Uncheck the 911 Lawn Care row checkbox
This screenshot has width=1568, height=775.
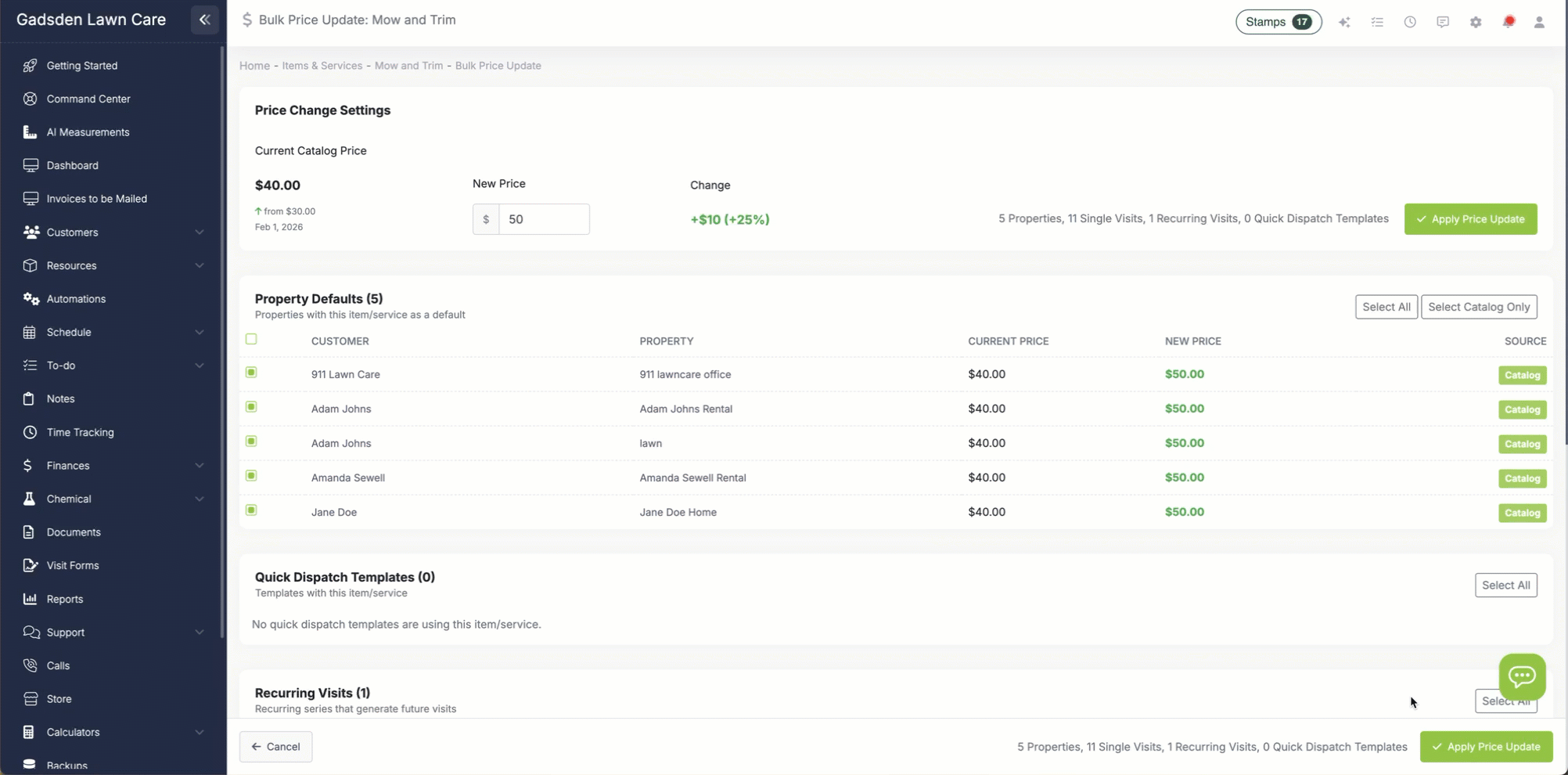point(251,373)
